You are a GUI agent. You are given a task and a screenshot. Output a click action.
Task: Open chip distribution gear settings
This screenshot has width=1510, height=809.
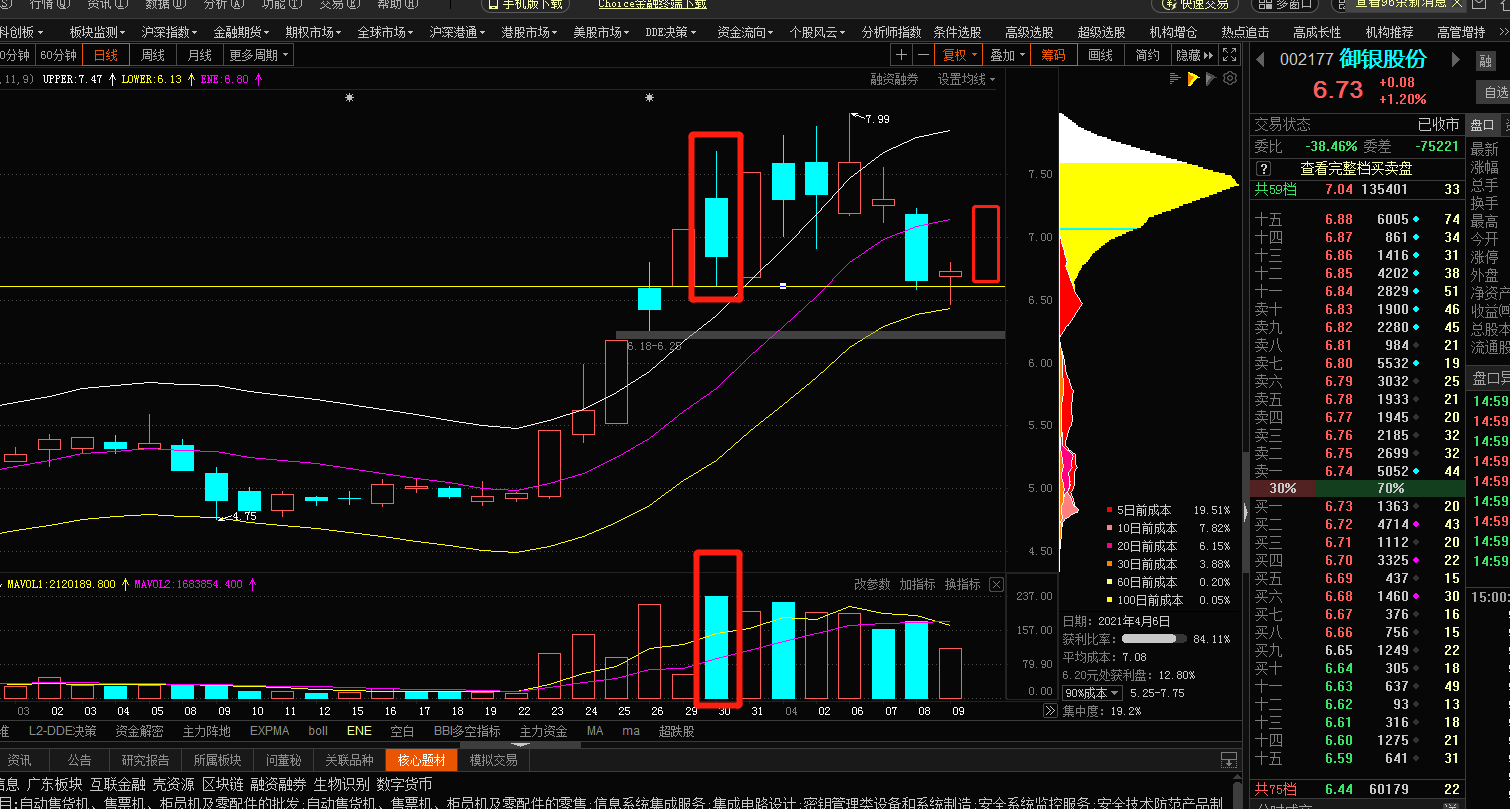[x=1230, y=79]
